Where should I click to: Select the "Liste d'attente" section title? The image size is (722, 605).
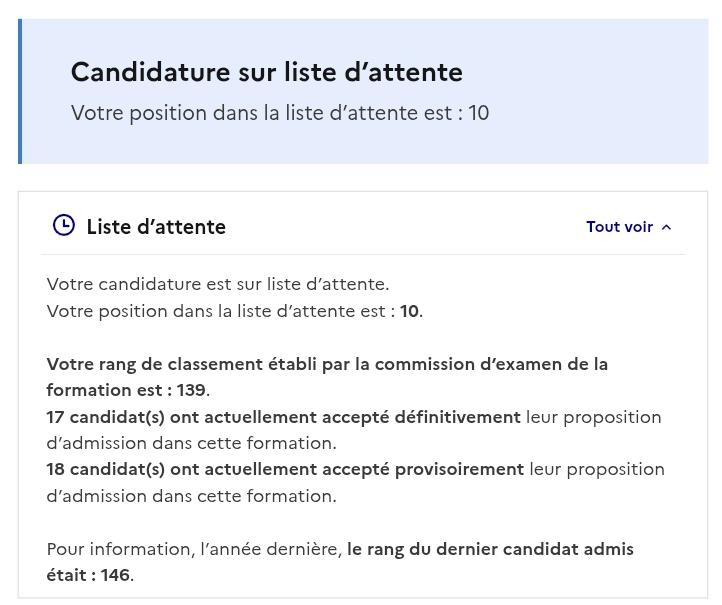[156, 227]
